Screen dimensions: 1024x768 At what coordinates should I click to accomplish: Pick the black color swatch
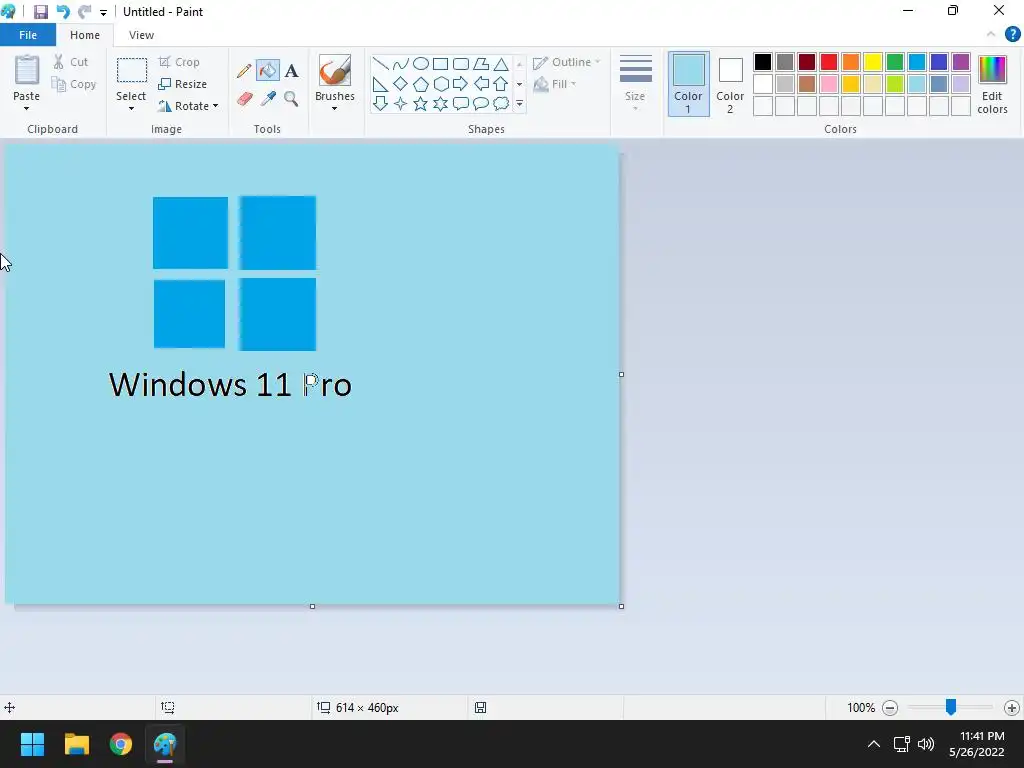[x=763, y=62]
